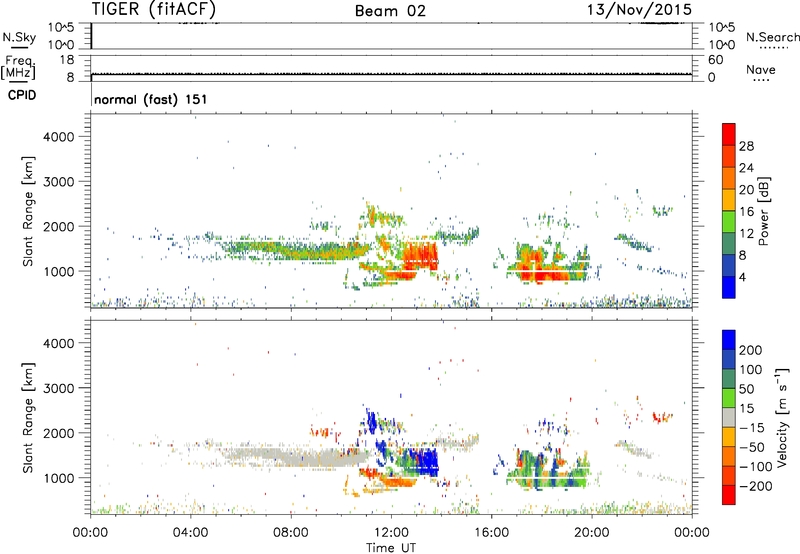
Task: Click the '-200' velocity colorbar value
Action: click(x=755, y=486)
